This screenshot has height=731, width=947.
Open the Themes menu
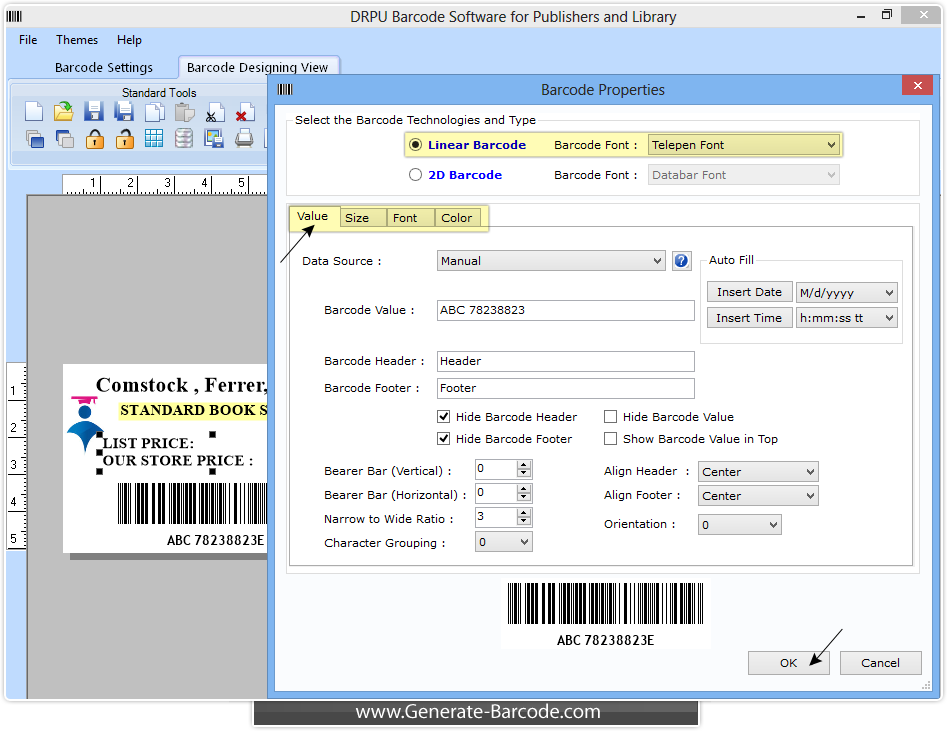pyautogui.click(x=76, y=40)
